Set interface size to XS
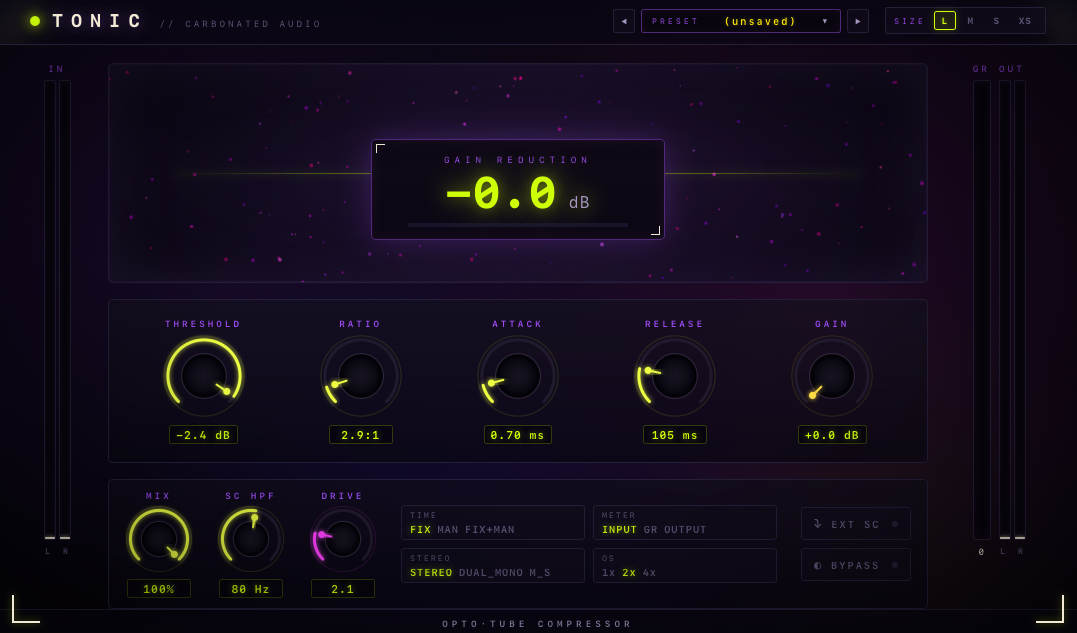Image resolution: width=1077 pixels, height=633 pixels. click(1025, 21)
